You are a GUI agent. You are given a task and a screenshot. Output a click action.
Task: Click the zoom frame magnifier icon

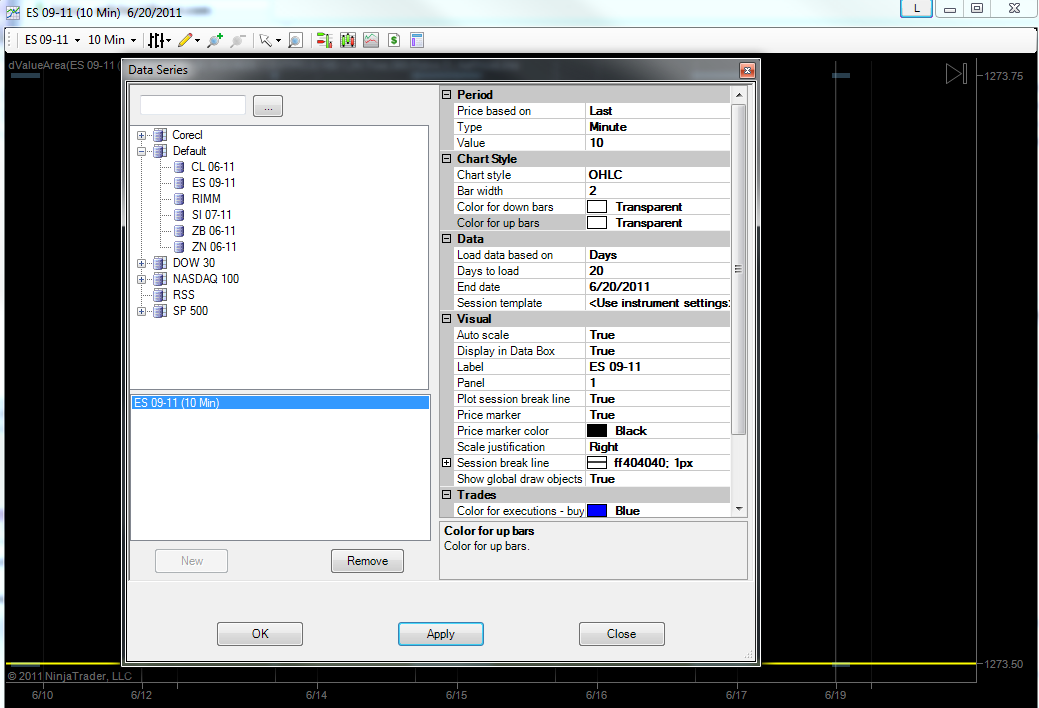point(296,40)
